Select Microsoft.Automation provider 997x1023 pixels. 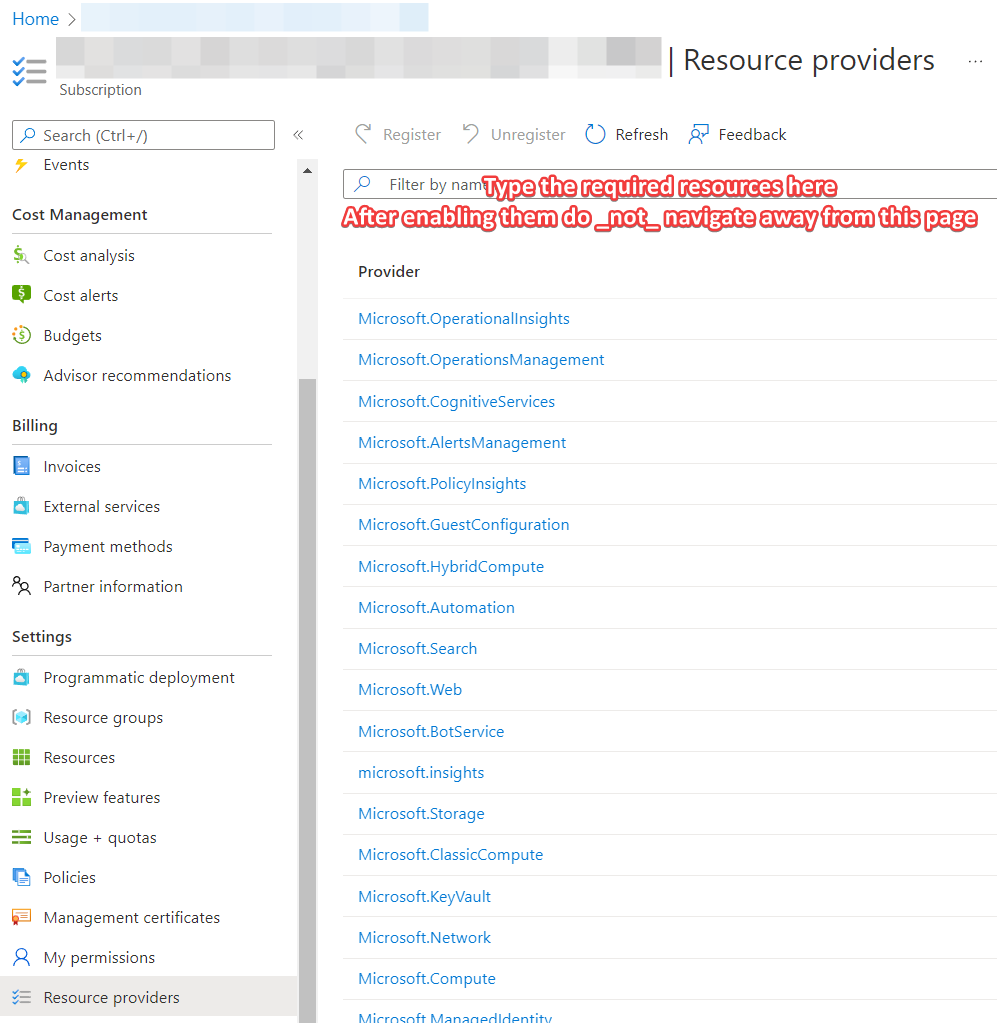436,607
